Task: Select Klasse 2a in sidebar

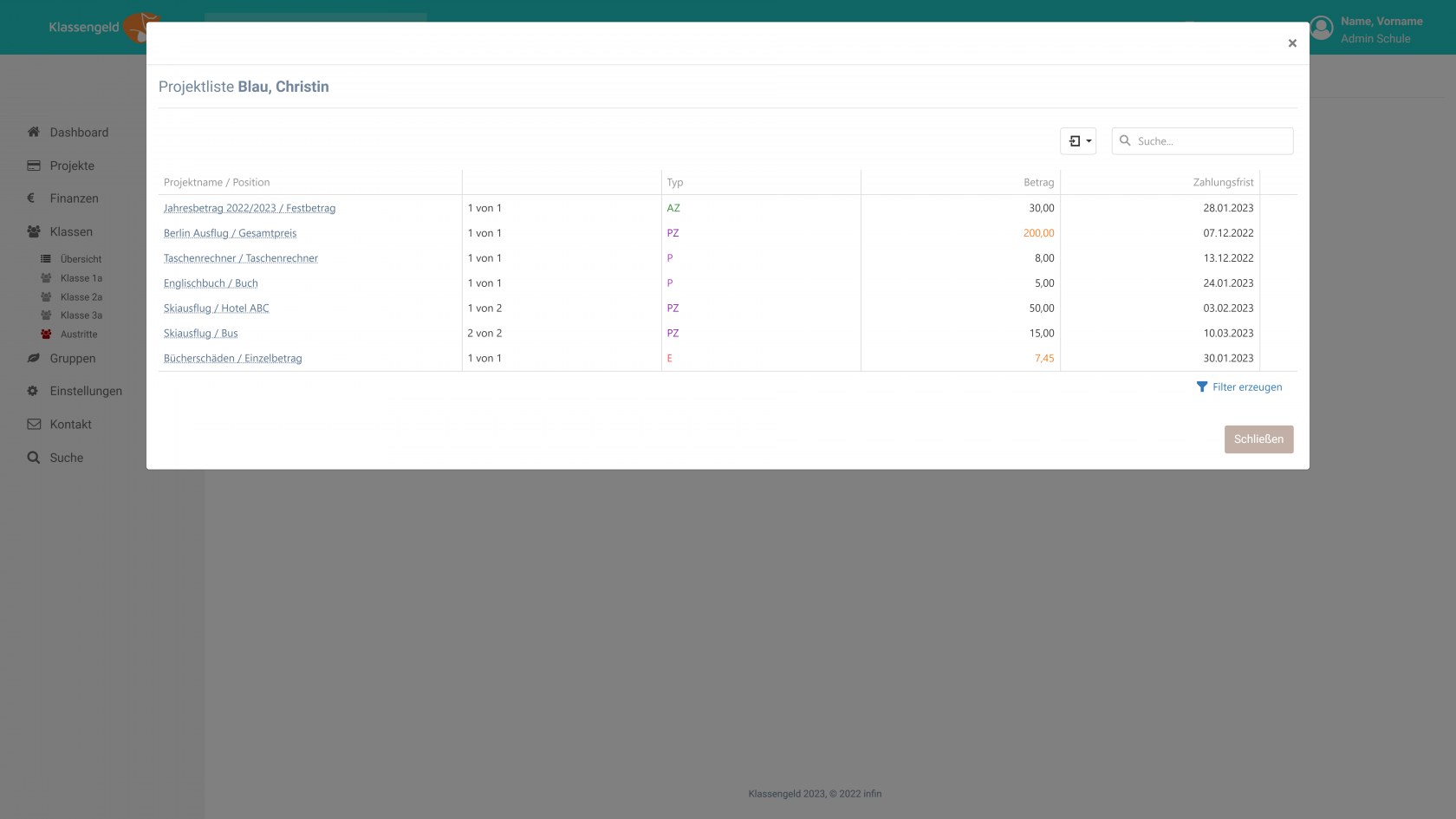Action: [x=81, y=297]
